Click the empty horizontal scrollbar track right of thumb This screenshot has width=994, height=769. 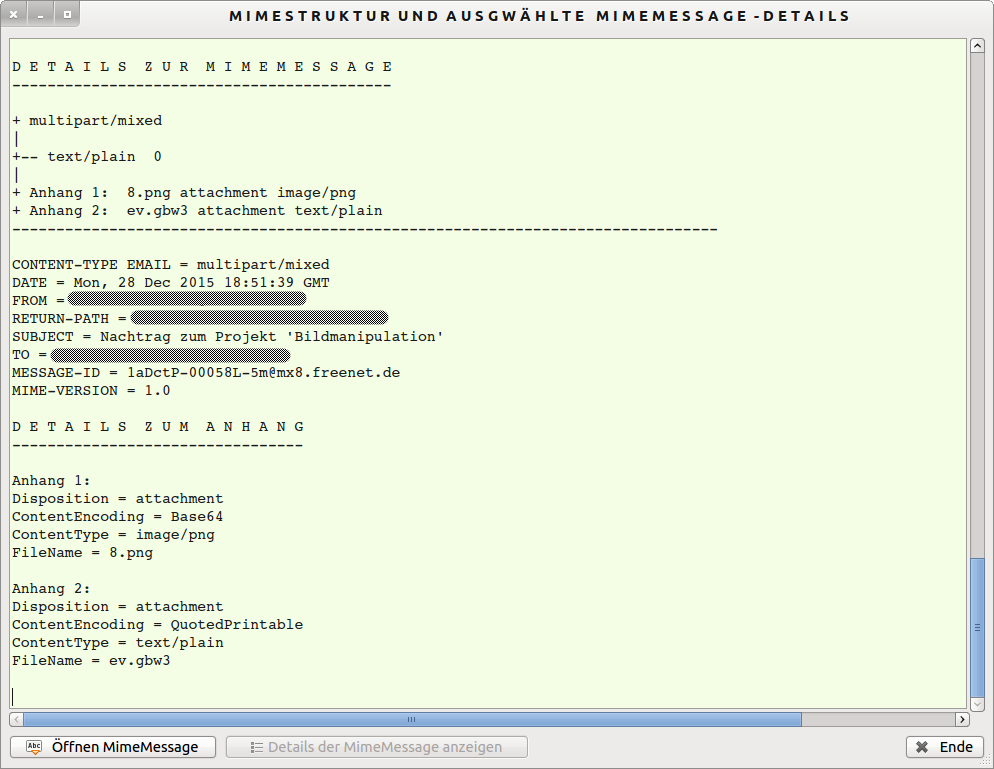point(877,719)
